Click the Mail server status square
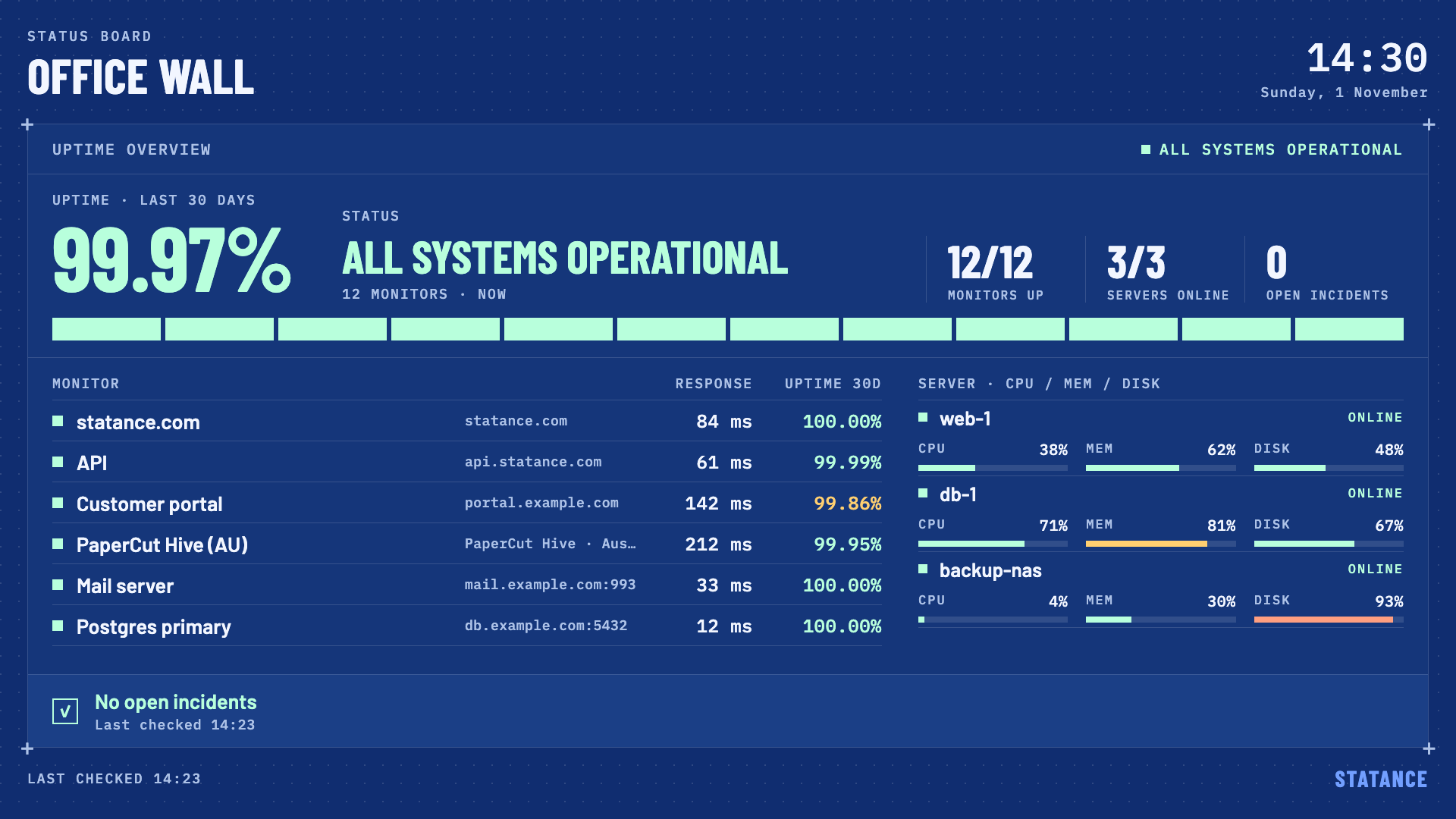 point(58,585)
